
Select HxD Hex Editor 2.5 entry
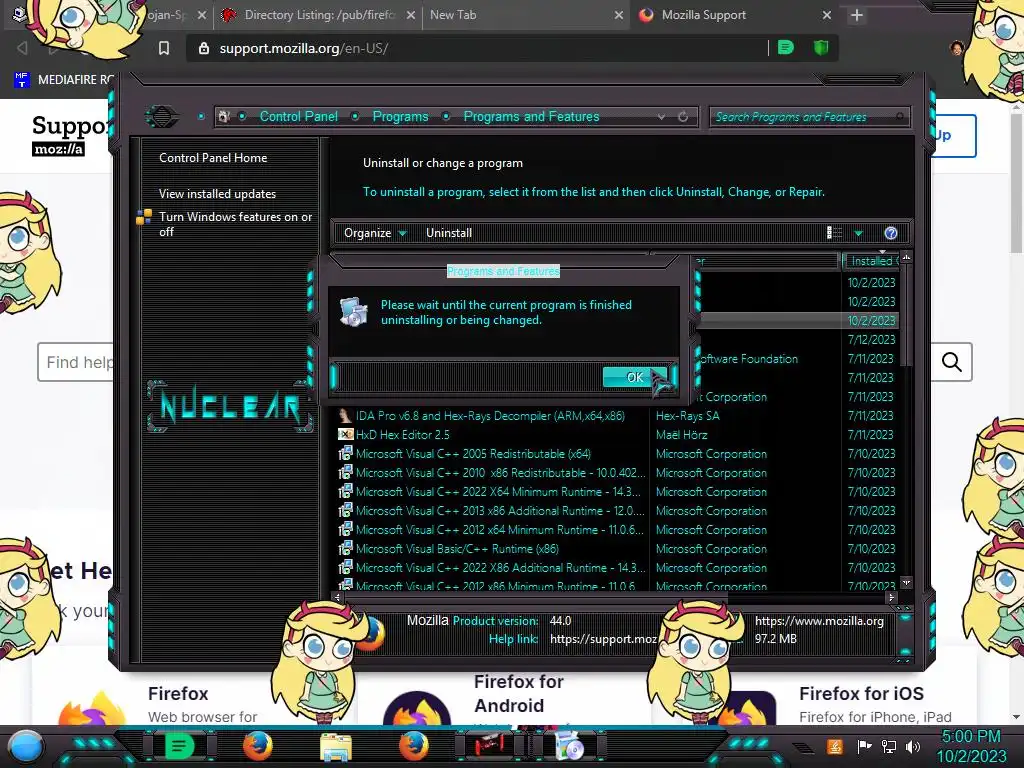click(403, 434)
